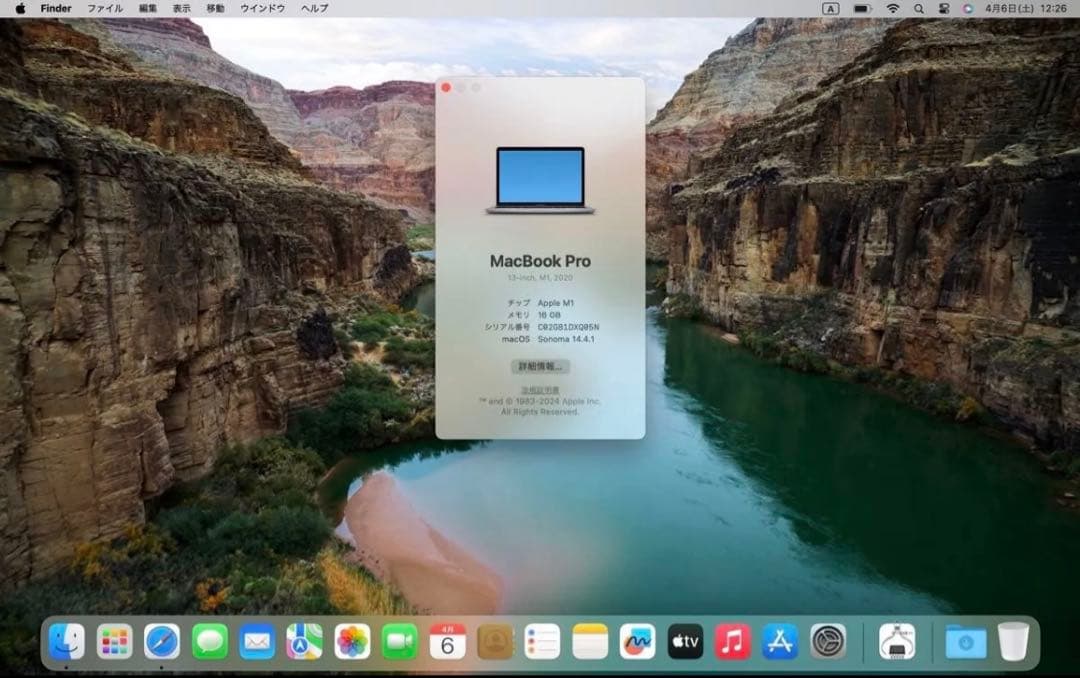Click the macOS label in the About window

coord(516,339)
